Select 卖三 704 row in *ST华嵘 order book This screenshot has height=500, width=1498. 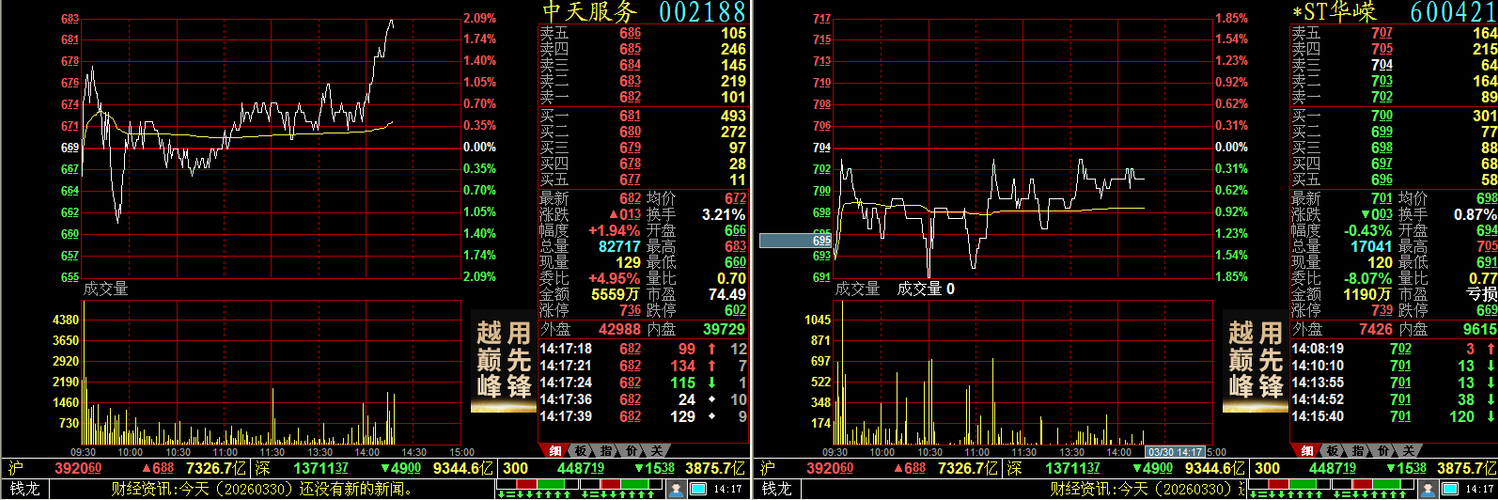[x=1394, y=65]
